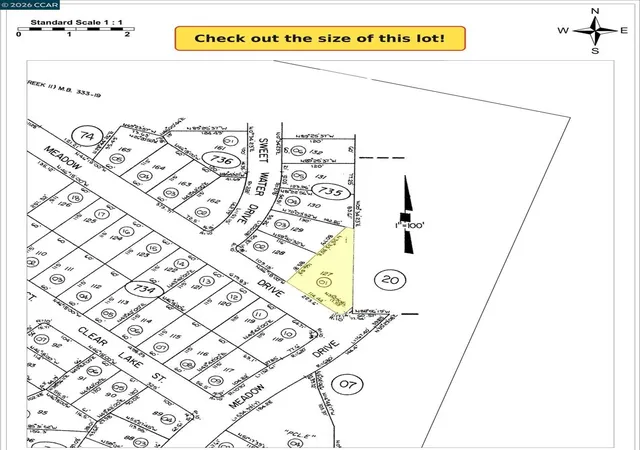Click the Standard Scale 1 : 1 bar

tap(76, 29)
